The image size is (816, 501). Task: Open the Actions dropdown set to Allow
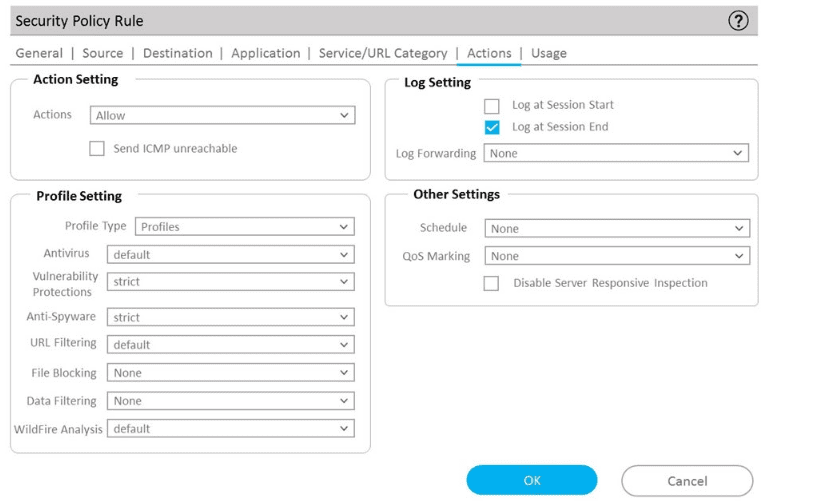point(222,116)
